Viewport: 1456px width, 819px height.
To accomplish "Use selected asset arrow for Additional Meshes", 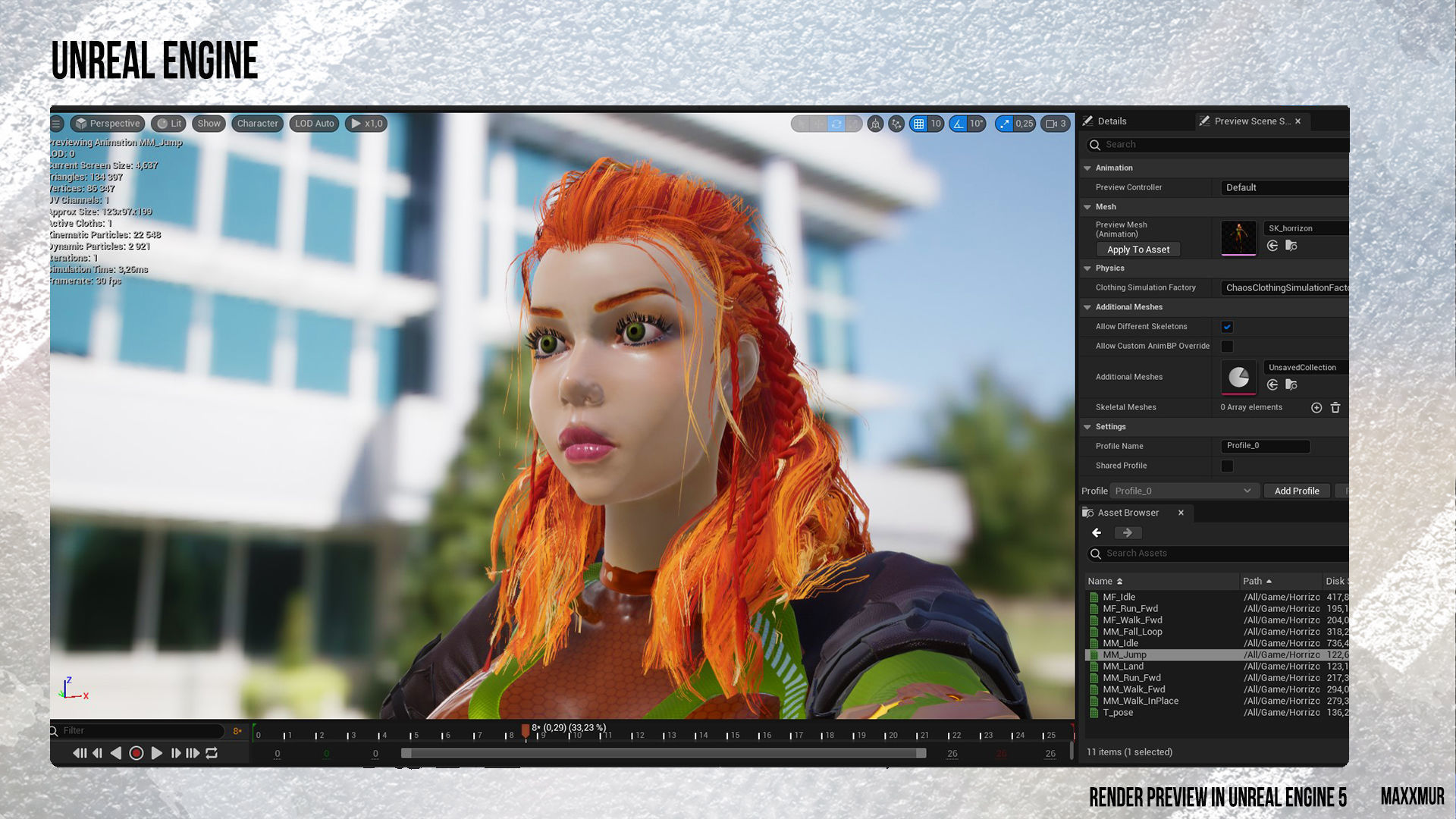I will 1272,385.
